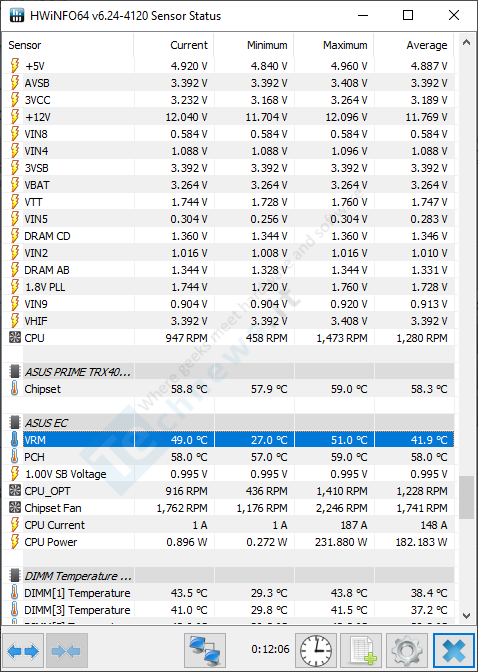Select the Maximum column header
The width and height of the screenshot is (478, 672).
[334, 45]
